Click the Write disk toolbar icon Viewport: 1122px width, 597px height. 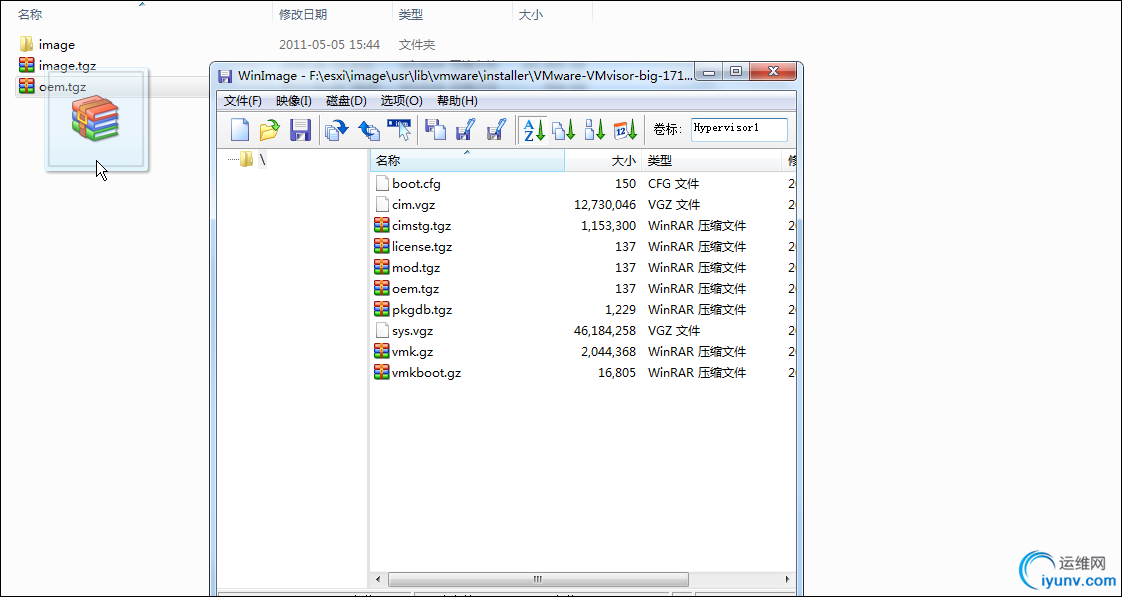click(x=465, y=130)
